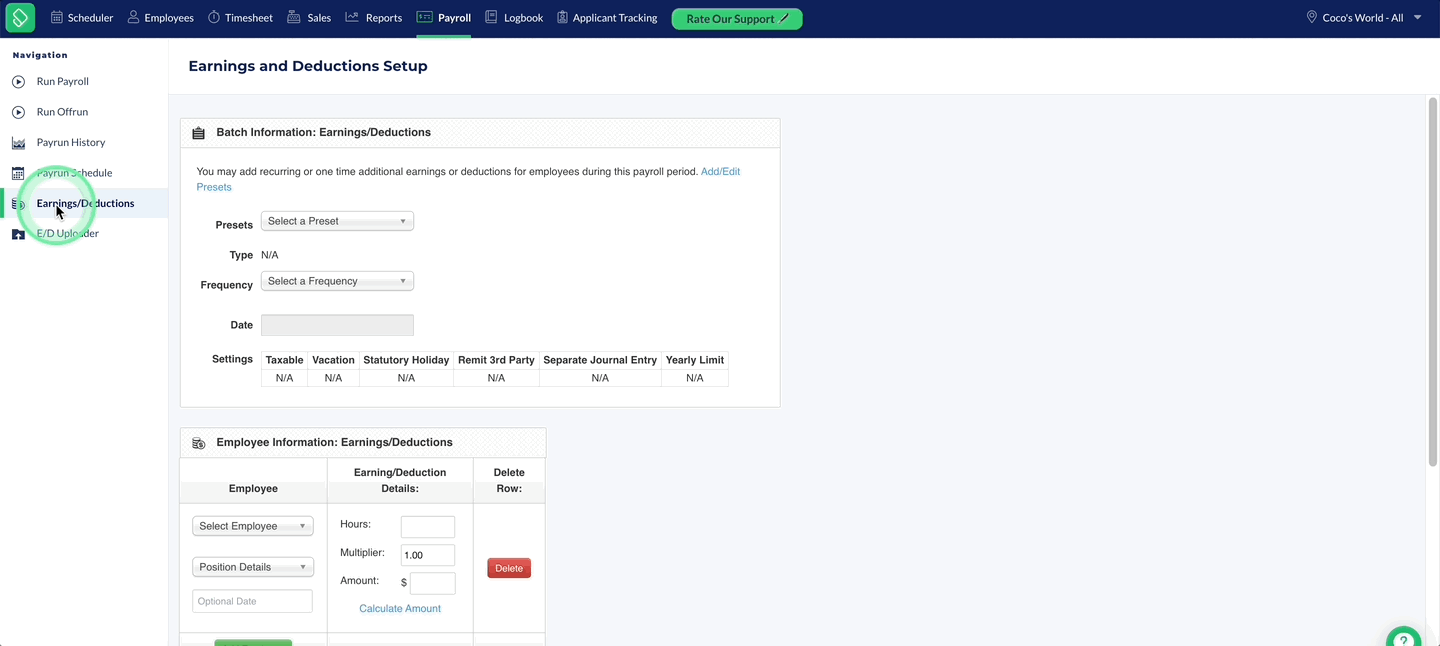Screen dimensions: 1440x646
Task: Click the Amount dollar input field
Action: tap(433, 583)
